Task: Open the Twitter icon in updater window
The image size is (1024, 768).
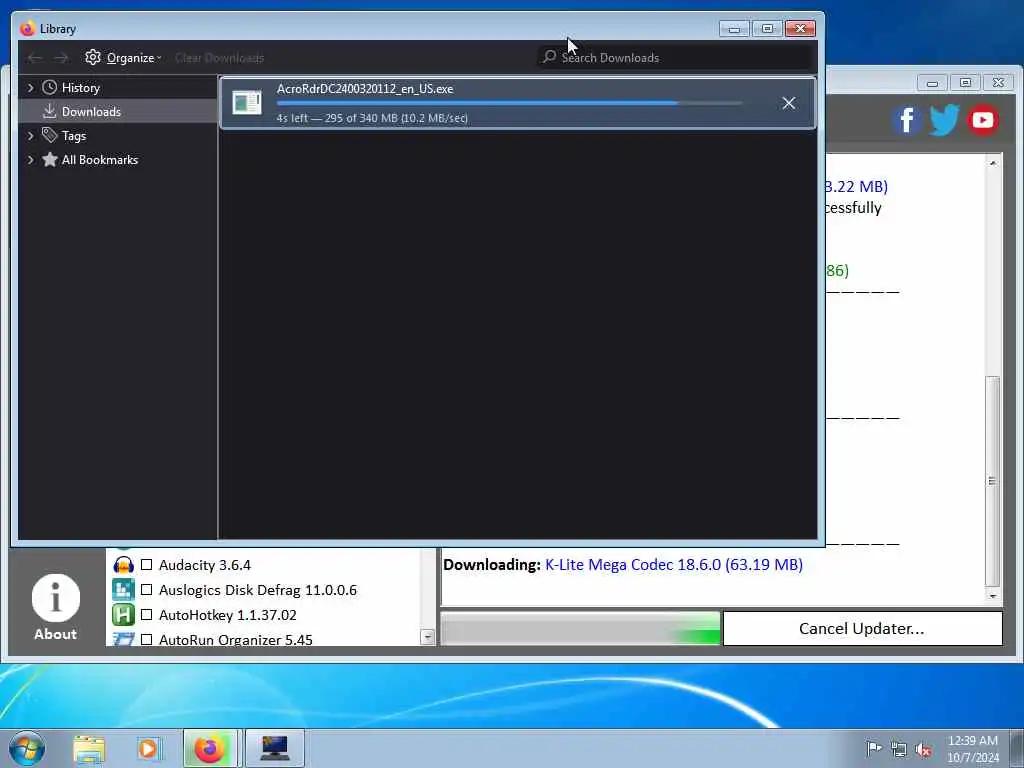Action: [x=944, y=120]
